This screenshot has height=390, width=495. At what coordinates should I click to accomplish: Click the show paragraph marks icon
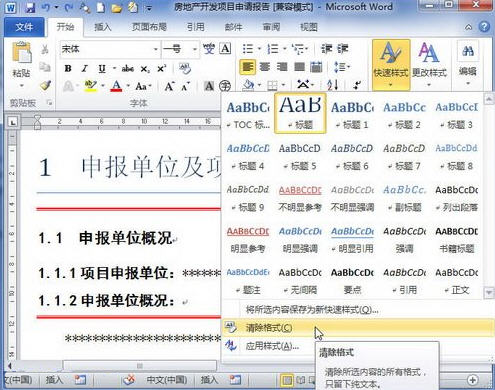357,85
